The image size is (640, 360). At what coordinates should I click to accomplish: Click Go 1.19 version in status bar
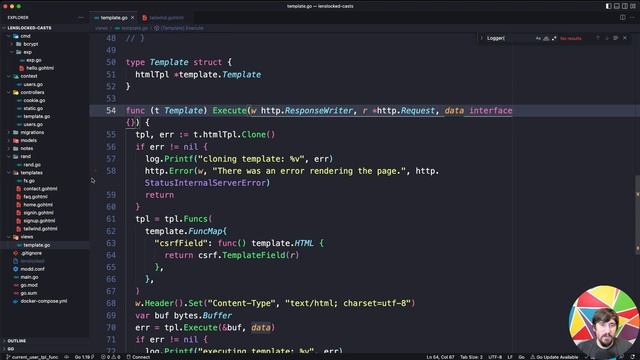84,357
